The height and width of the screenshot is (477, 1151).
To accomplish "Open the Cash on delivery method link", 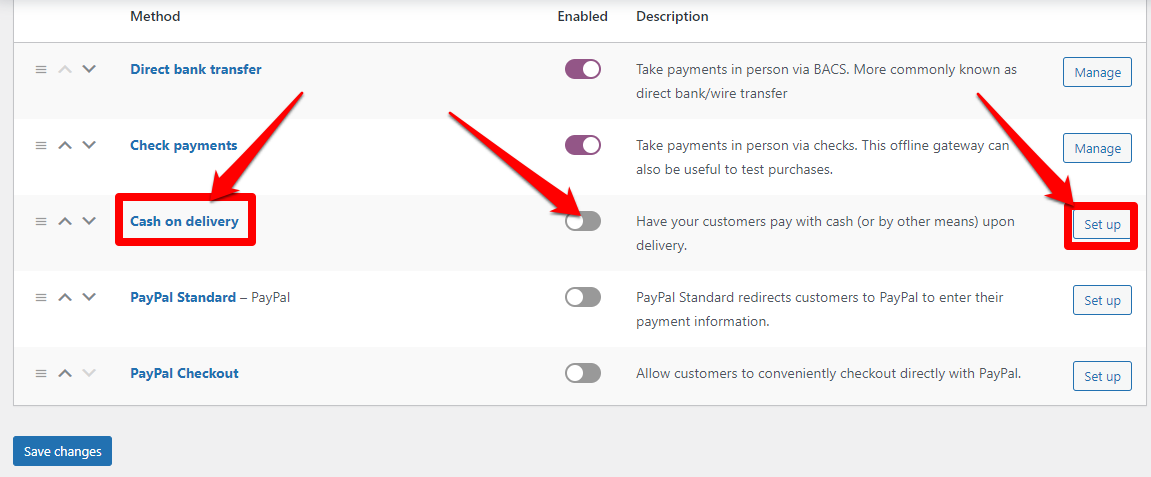I will (184, 221).
